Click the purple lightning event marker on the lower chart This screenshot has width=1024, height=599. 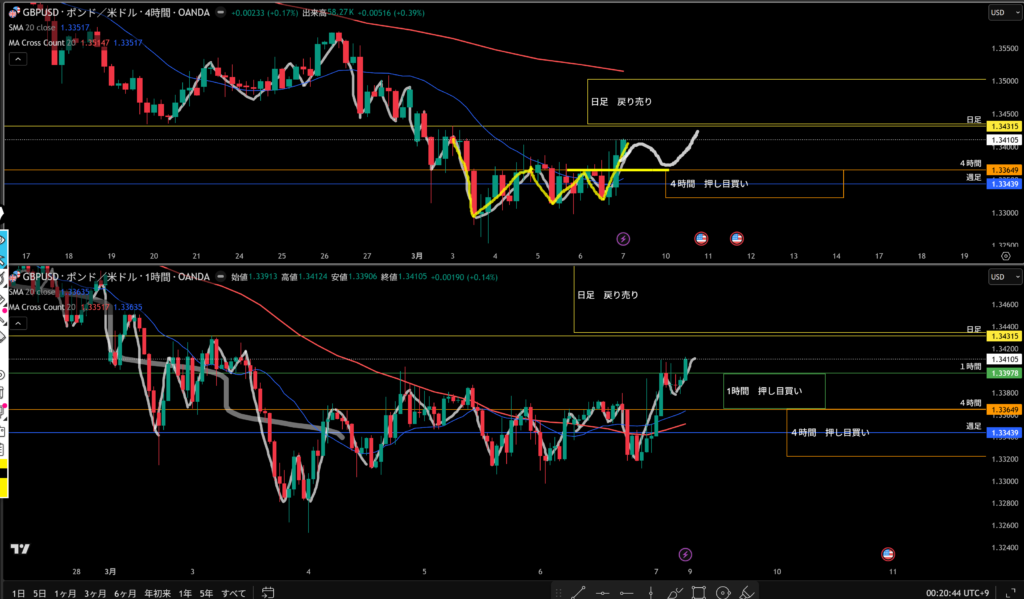click(685, 554)
